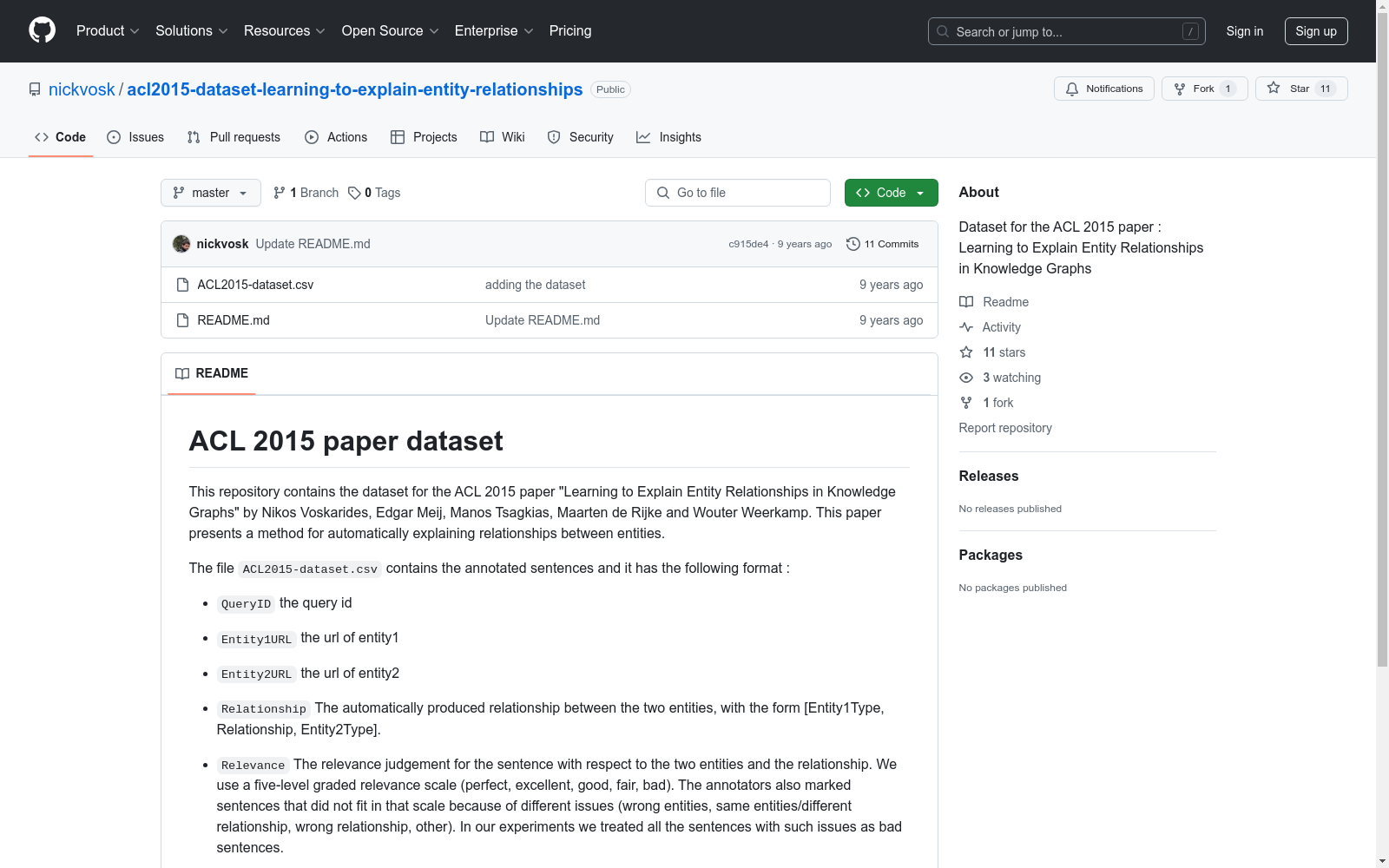Screen dimensions: 1389x868
Task: Expand the Product menu
Action: 108,31
